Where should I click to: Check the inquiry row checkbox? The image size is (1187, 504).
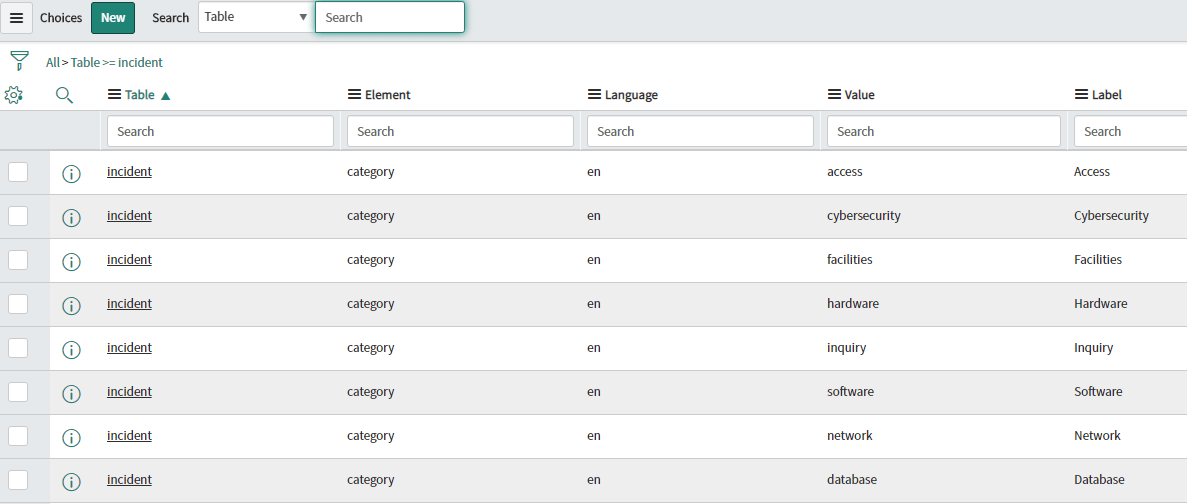pos(18,348)
